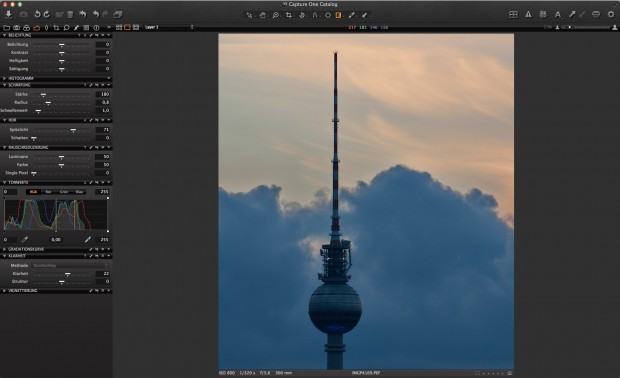Rotate the image clockwise
This screenshot has height=378, width=620.
pyautogui.click(x=47, y=15)
